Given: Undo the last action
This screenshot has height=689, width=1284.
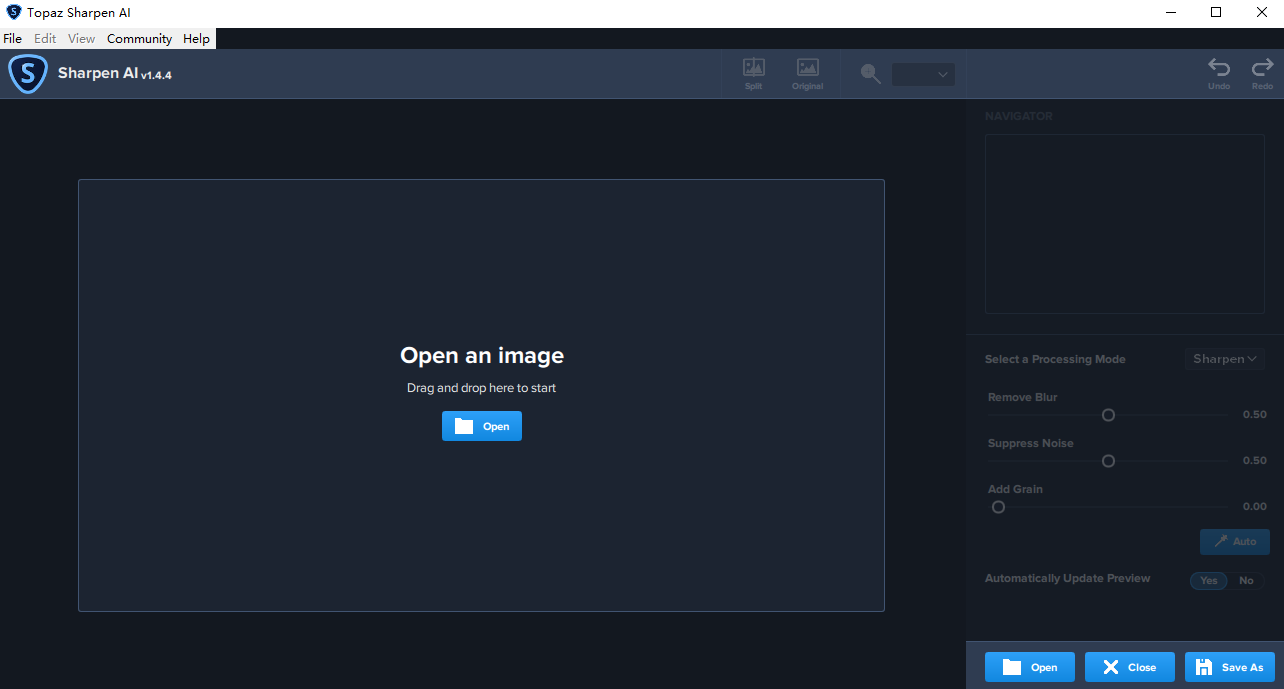Looking at the screenshot, I should 1219,74.
